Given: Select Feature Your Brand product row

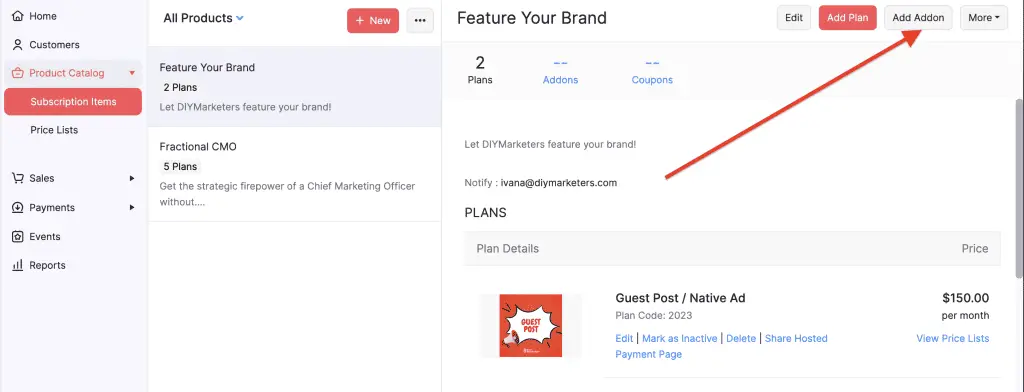Looking at the screenshot, I should 295,86.
